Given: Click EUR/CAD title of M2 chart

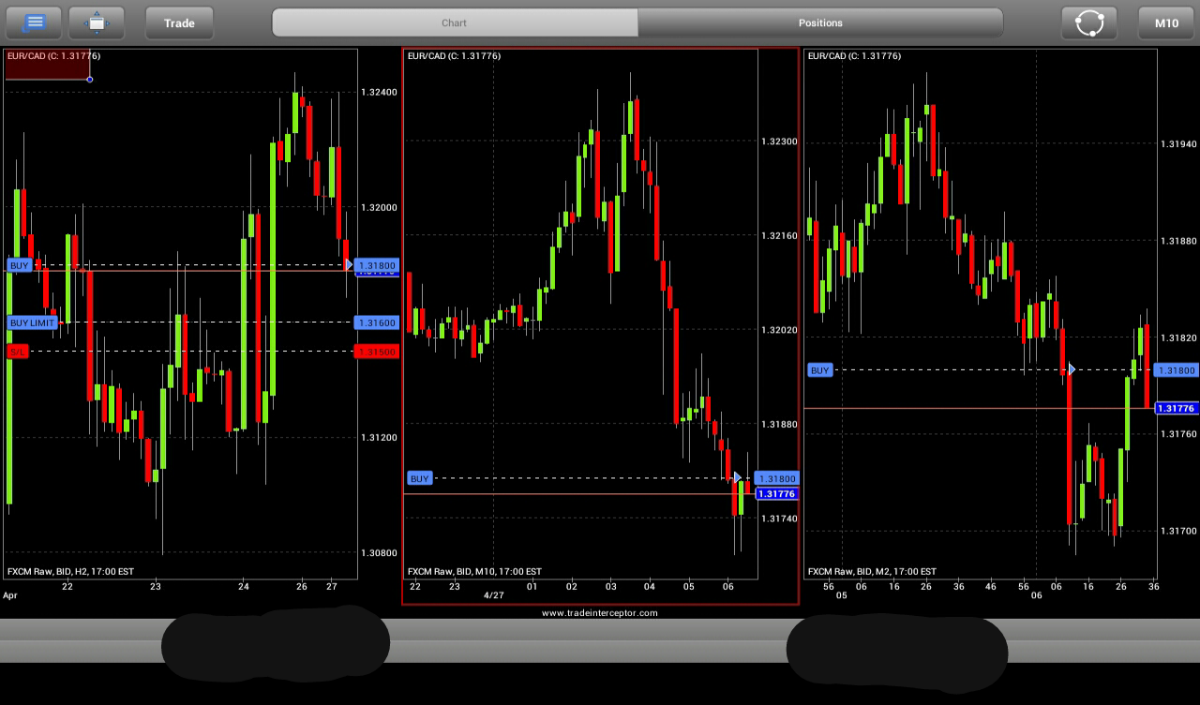Looking at the screenshot, I should tap(854, 56).
